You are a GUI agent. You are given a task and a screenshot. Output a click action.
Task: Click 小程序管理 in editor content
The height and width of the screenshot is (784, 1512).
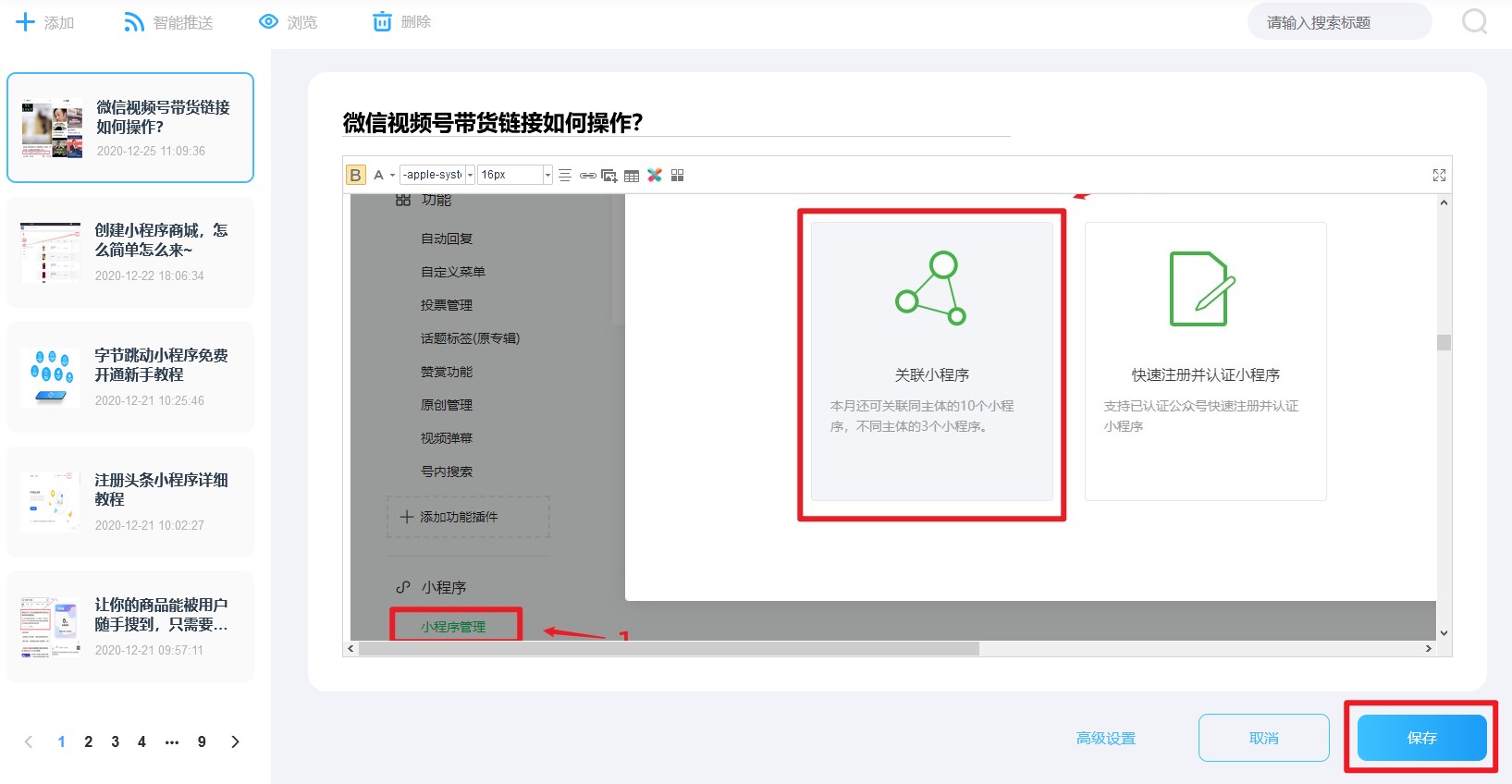(453, 627)
